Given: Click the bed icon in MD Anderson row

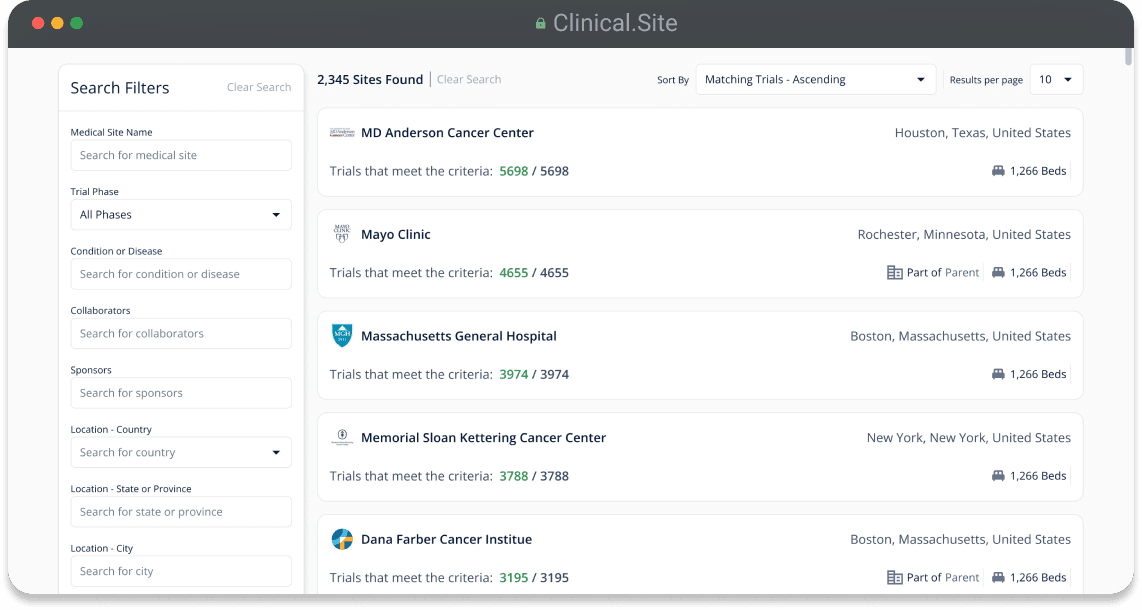Looking at the screenshot, I should (x=998, y=171).
